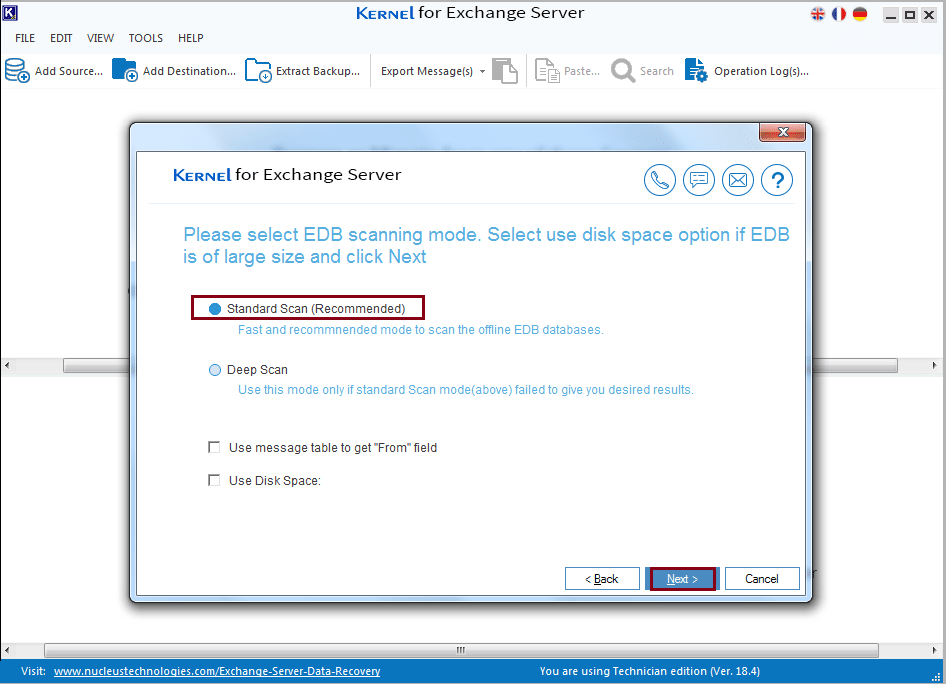The height and width of the screenshot is (684, 946).
Task: Click the "Fast and recommnended mode" description text
Action: (x=421, y=330)
